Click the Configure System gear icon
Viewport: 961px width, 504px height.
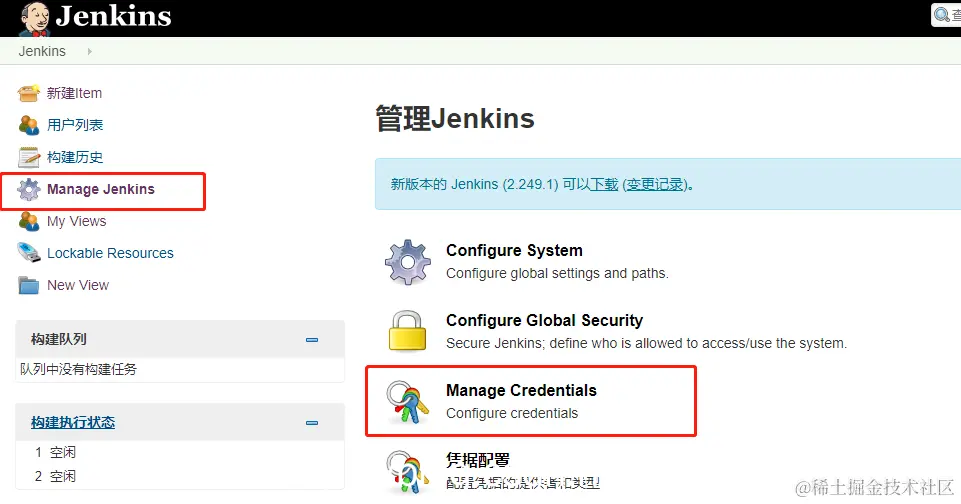(408, 262)
